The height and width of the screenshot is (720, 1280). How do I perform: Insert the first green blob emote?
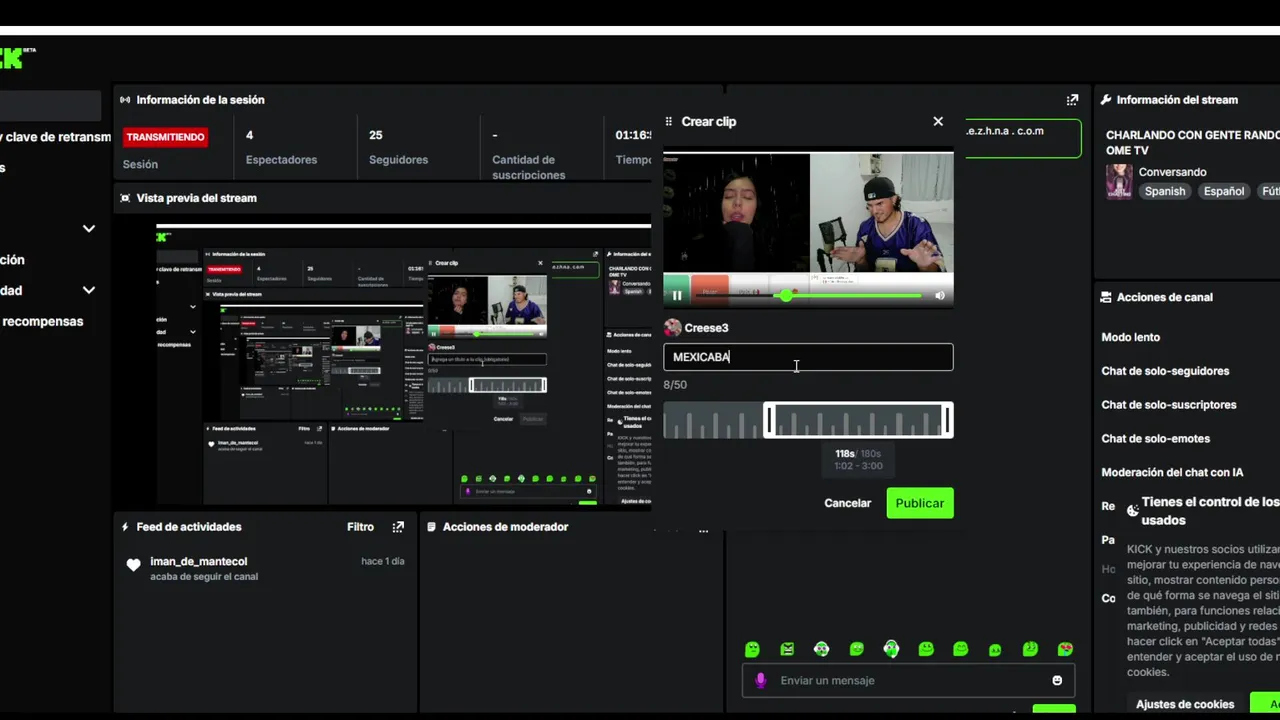pyautogui.click(x=752, y=649)
